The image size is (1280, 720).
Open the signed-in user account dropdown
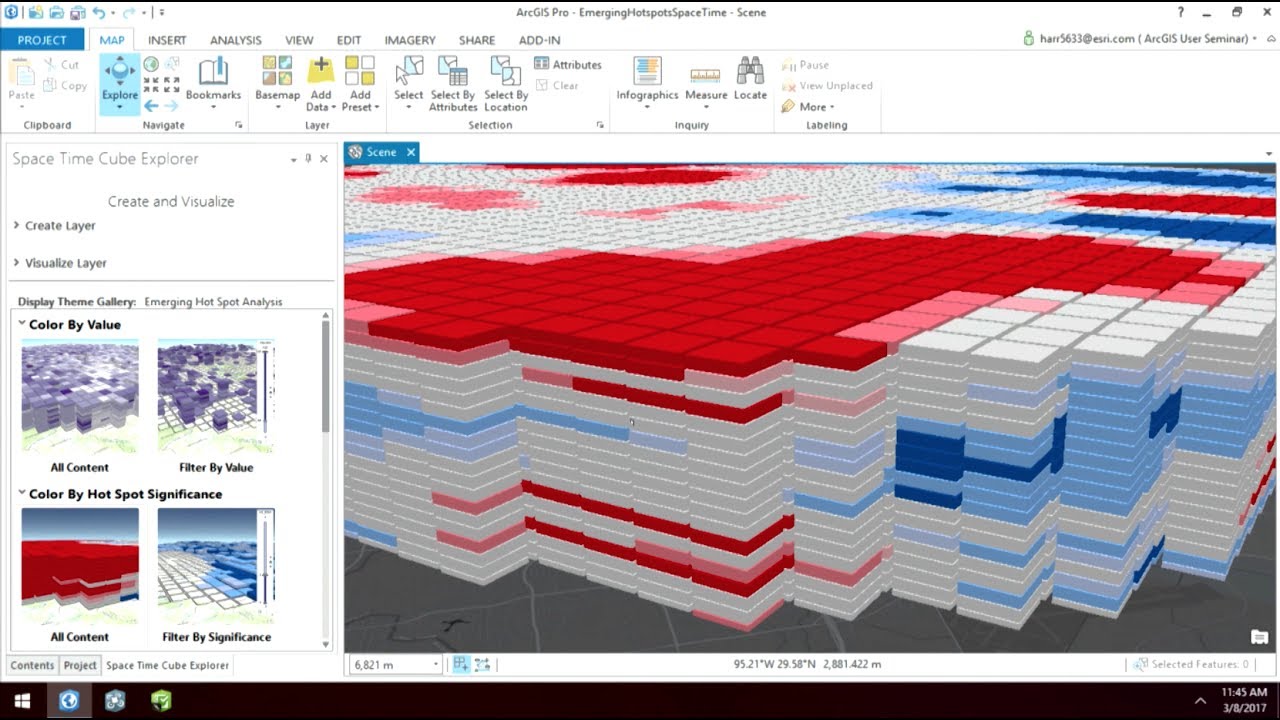pos(1140,38)
